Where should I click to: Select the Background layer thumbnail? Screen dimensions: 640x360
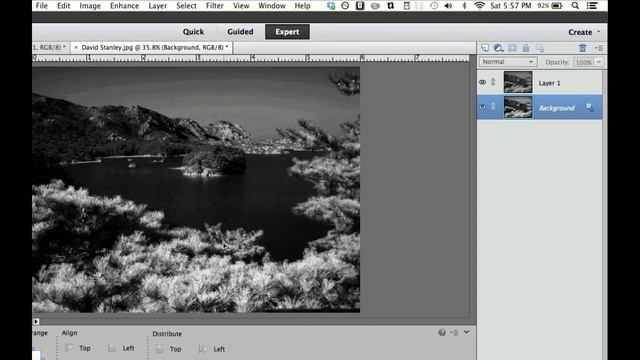tap(518, 107)
